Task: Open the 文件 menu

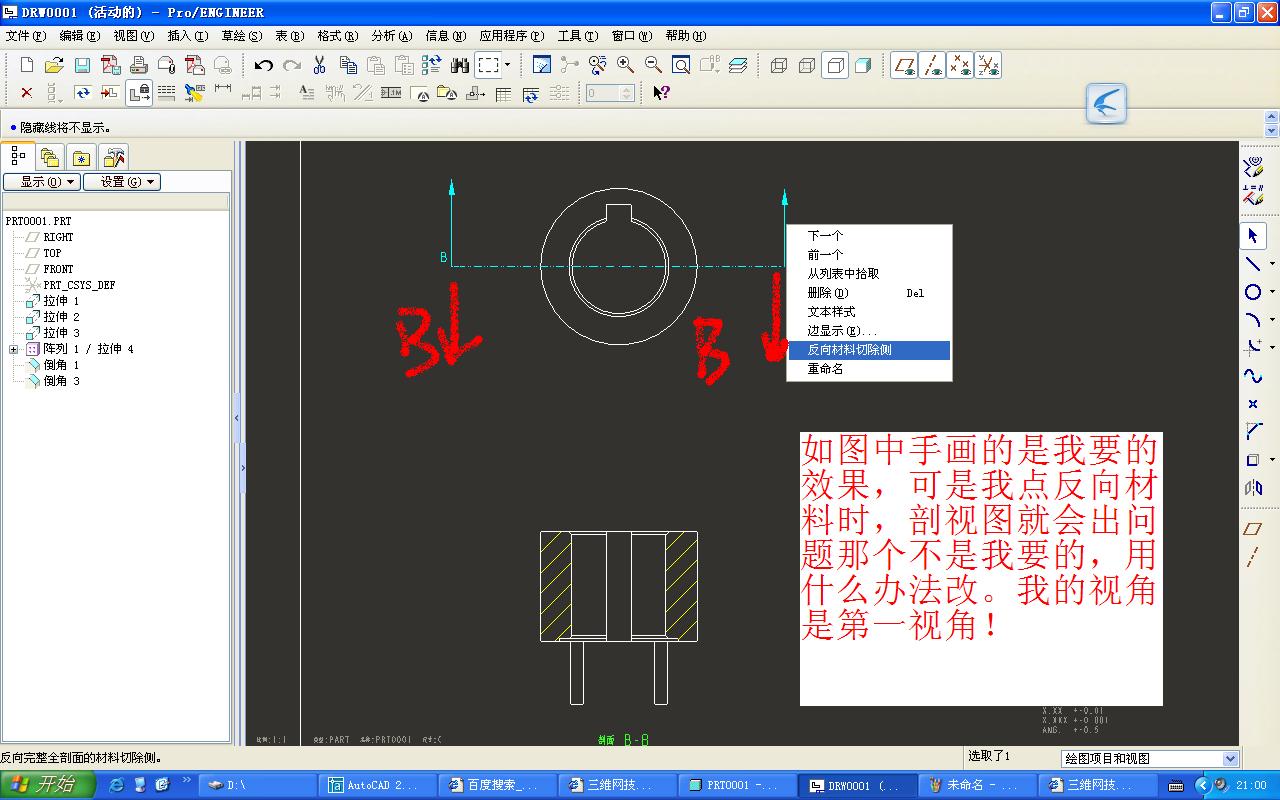Action: (25, 36)
